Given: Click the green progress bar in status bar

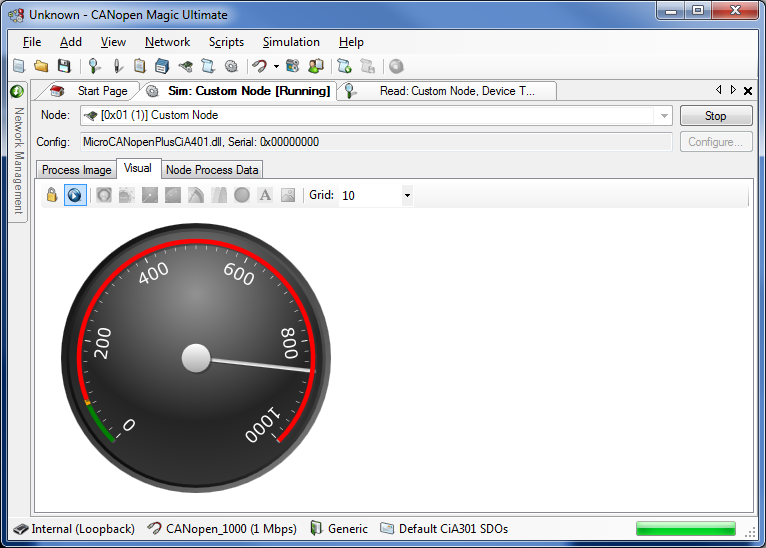Looking at the screenshot, I should (x=686, y=529).
